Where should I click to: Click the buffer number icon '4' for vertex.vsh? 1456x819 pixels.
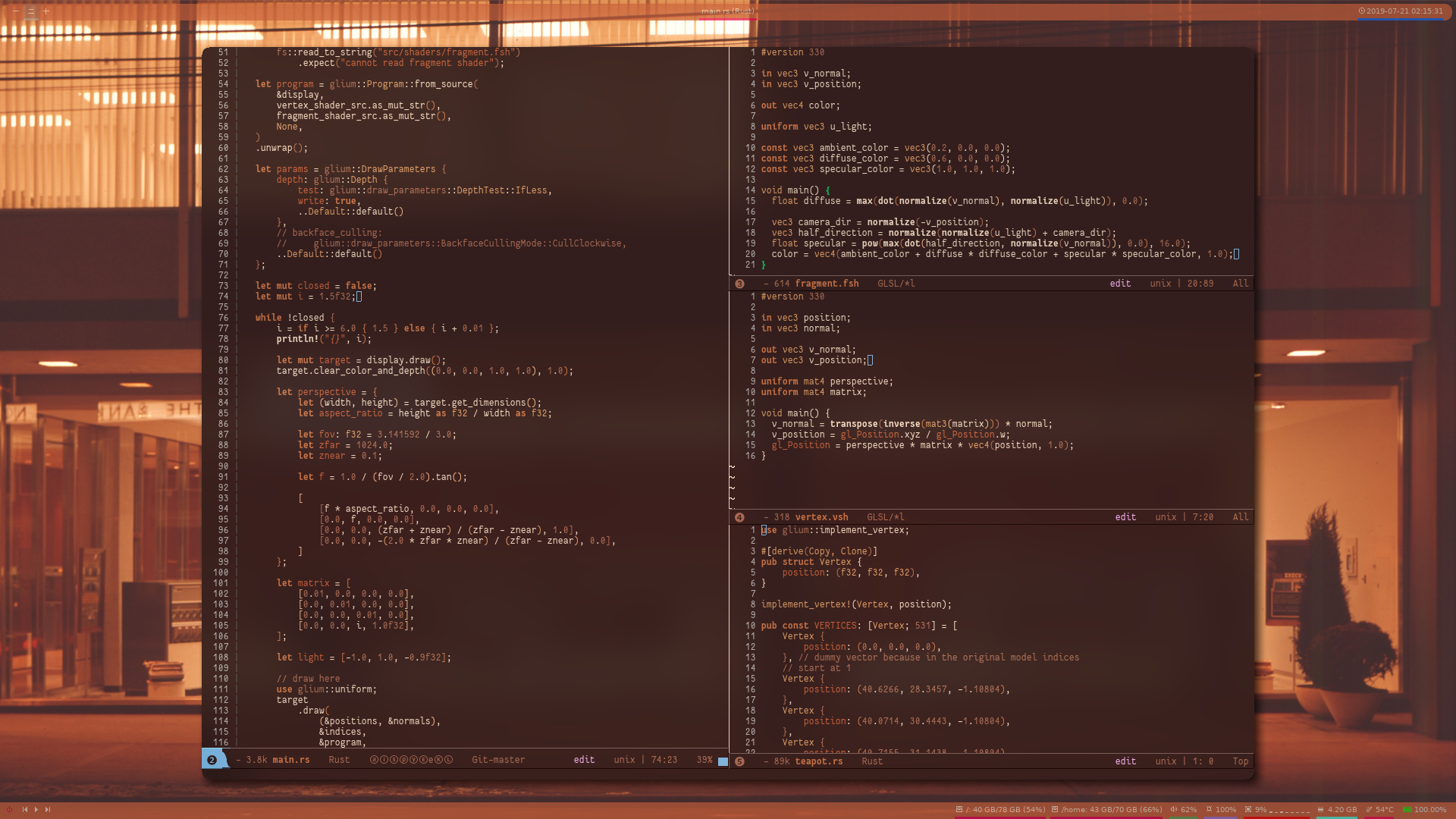click(x=739, y=516)
